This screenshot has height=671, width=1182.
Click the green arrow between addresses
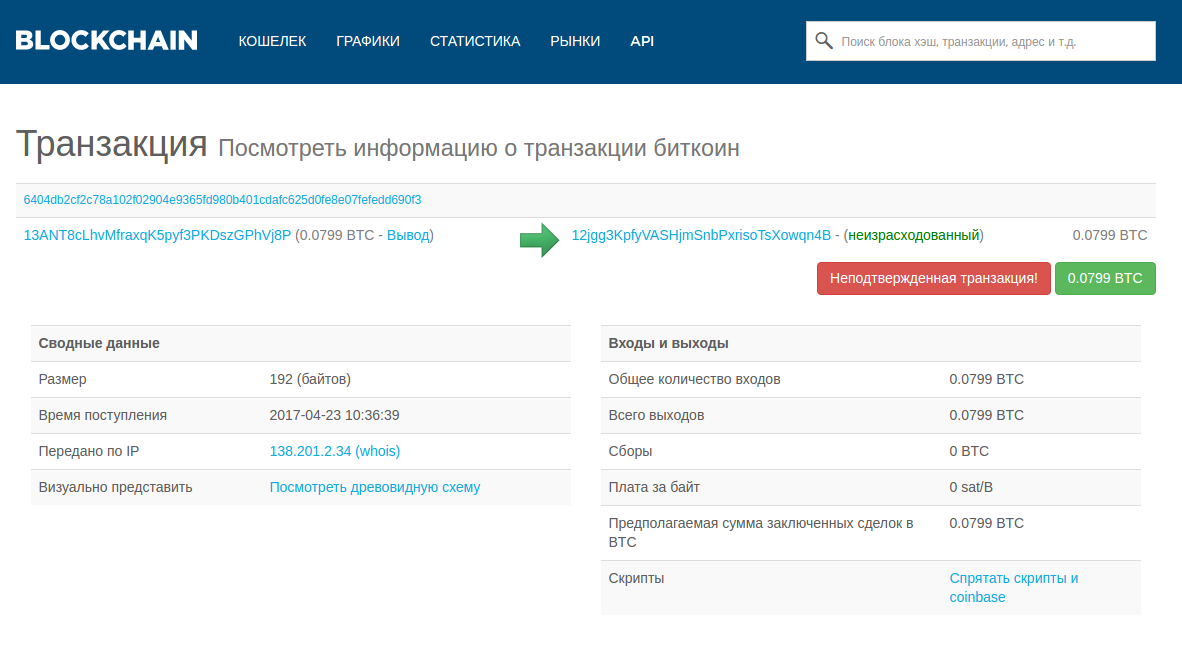(x=539, y=239)
